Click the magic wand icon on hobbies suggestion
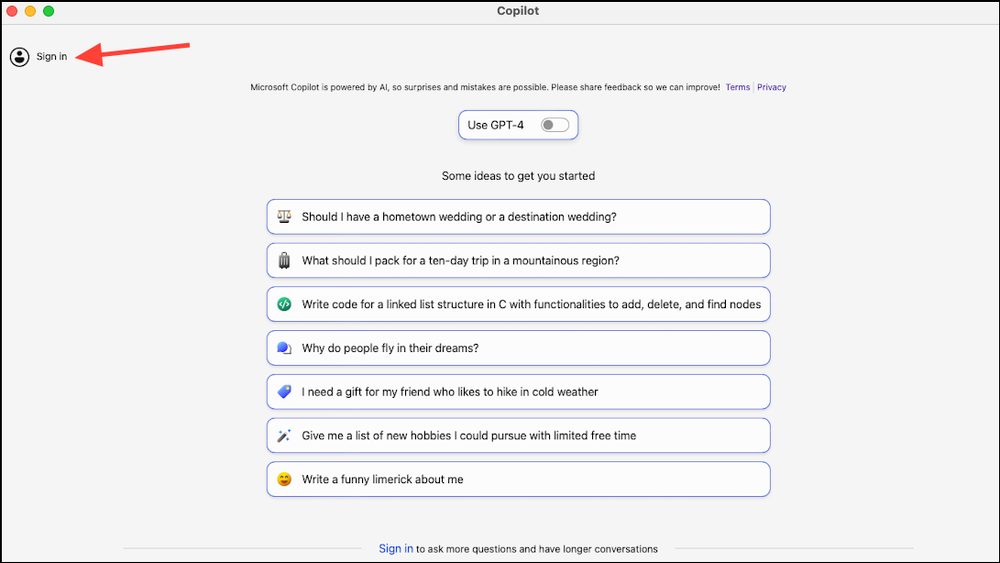Screen dimensions: 1000x563 284,436
